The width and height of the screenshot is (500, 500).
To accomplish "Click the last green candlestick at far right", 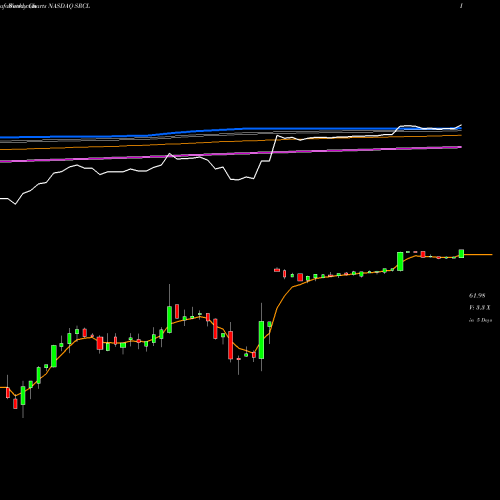I will 461,253.
